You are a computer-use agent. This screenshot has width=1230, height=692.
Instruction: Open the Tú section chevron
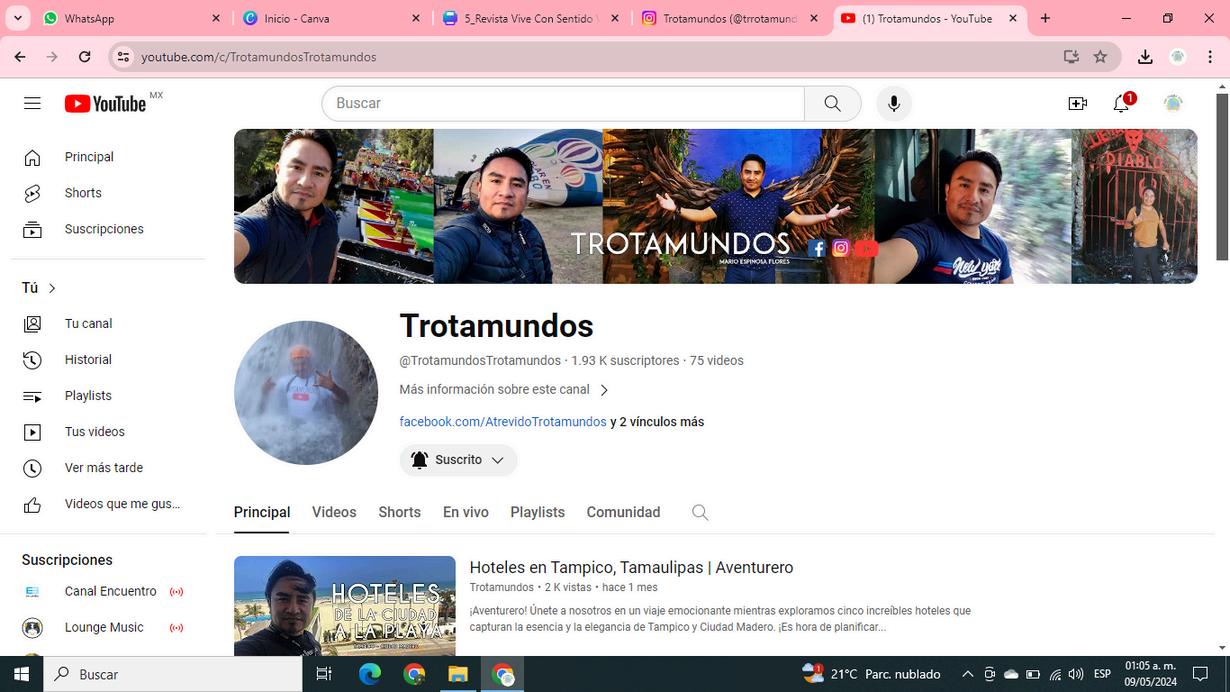(52, 288)
